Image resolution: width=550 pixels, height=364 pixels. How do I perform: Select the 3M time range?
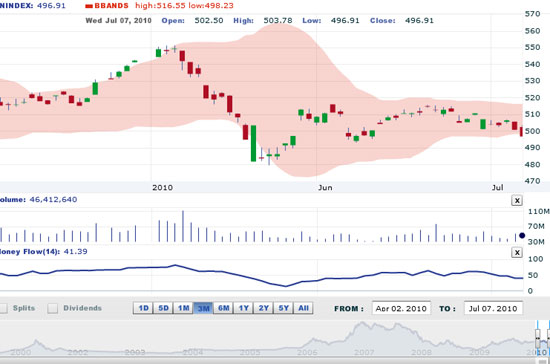click(203, 308)
